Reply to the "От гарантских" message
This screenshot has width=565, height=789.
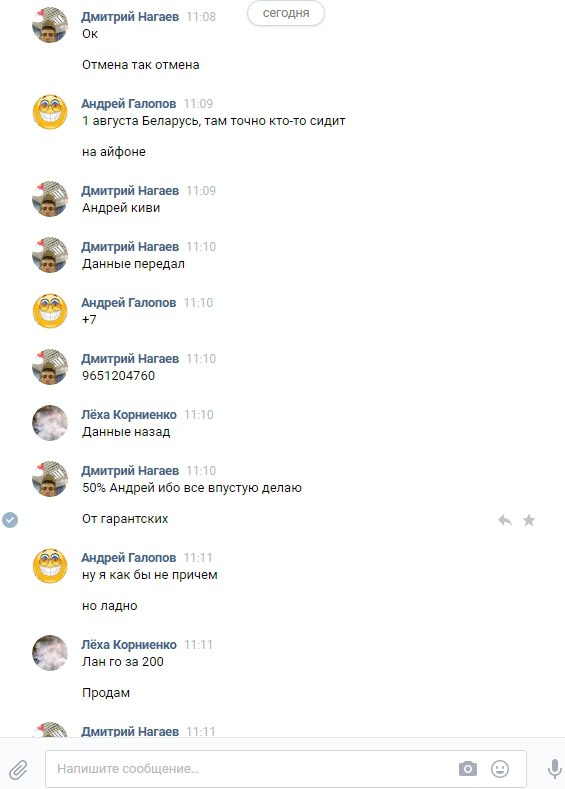point(505,520)
